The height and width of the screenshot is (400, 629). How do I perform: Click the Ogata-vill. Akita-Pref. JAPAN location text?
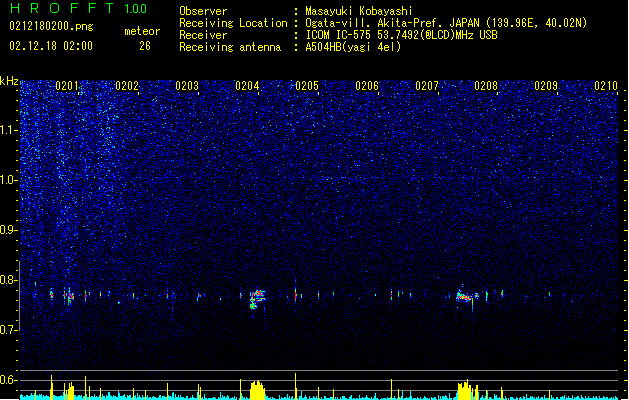(x=392, y=23)
